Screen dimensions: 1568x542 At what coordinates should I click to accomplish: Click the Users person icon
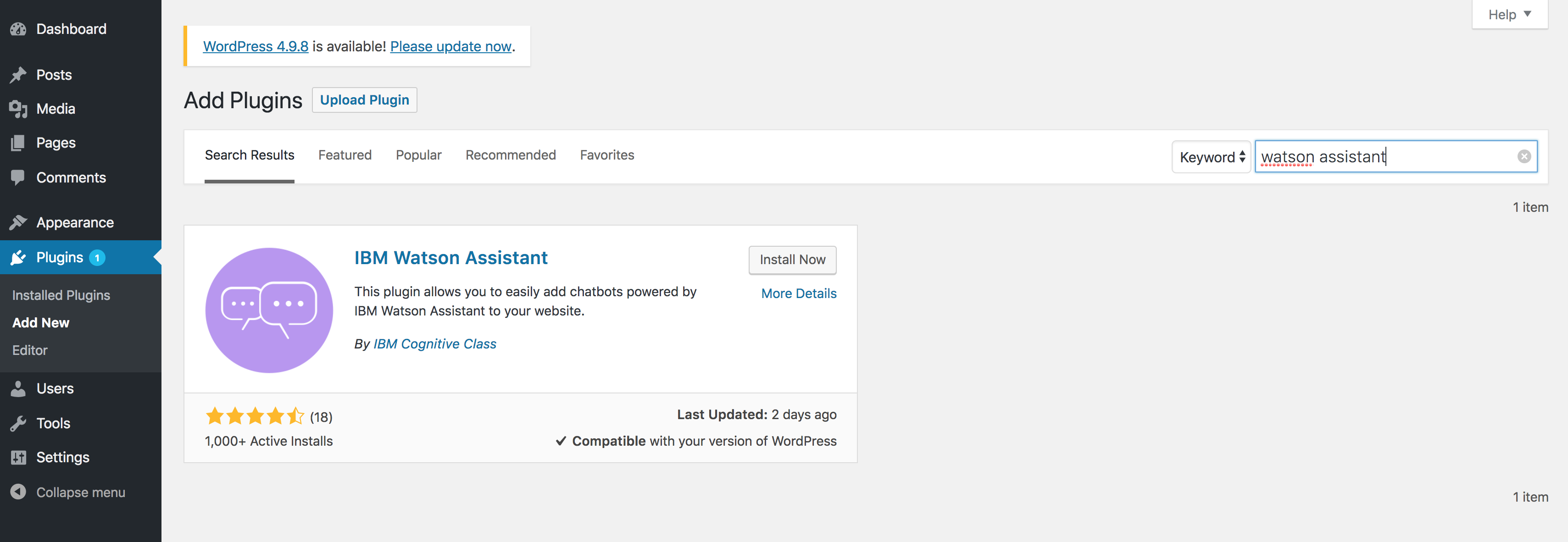18,389
